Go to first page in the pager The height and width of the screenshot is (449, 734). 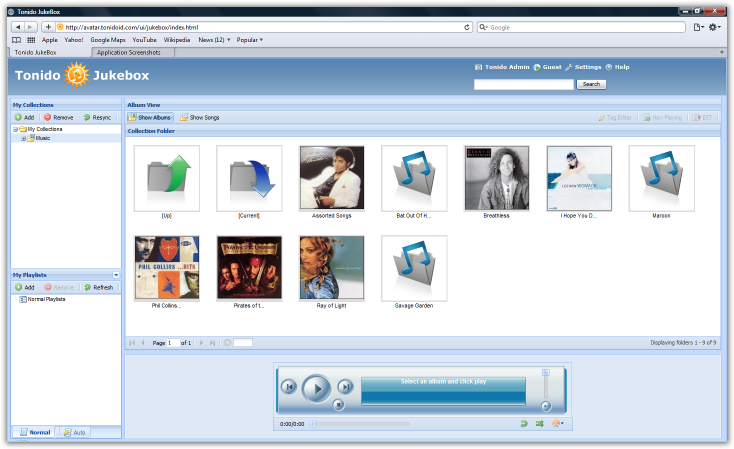click(x=132, y=343)
